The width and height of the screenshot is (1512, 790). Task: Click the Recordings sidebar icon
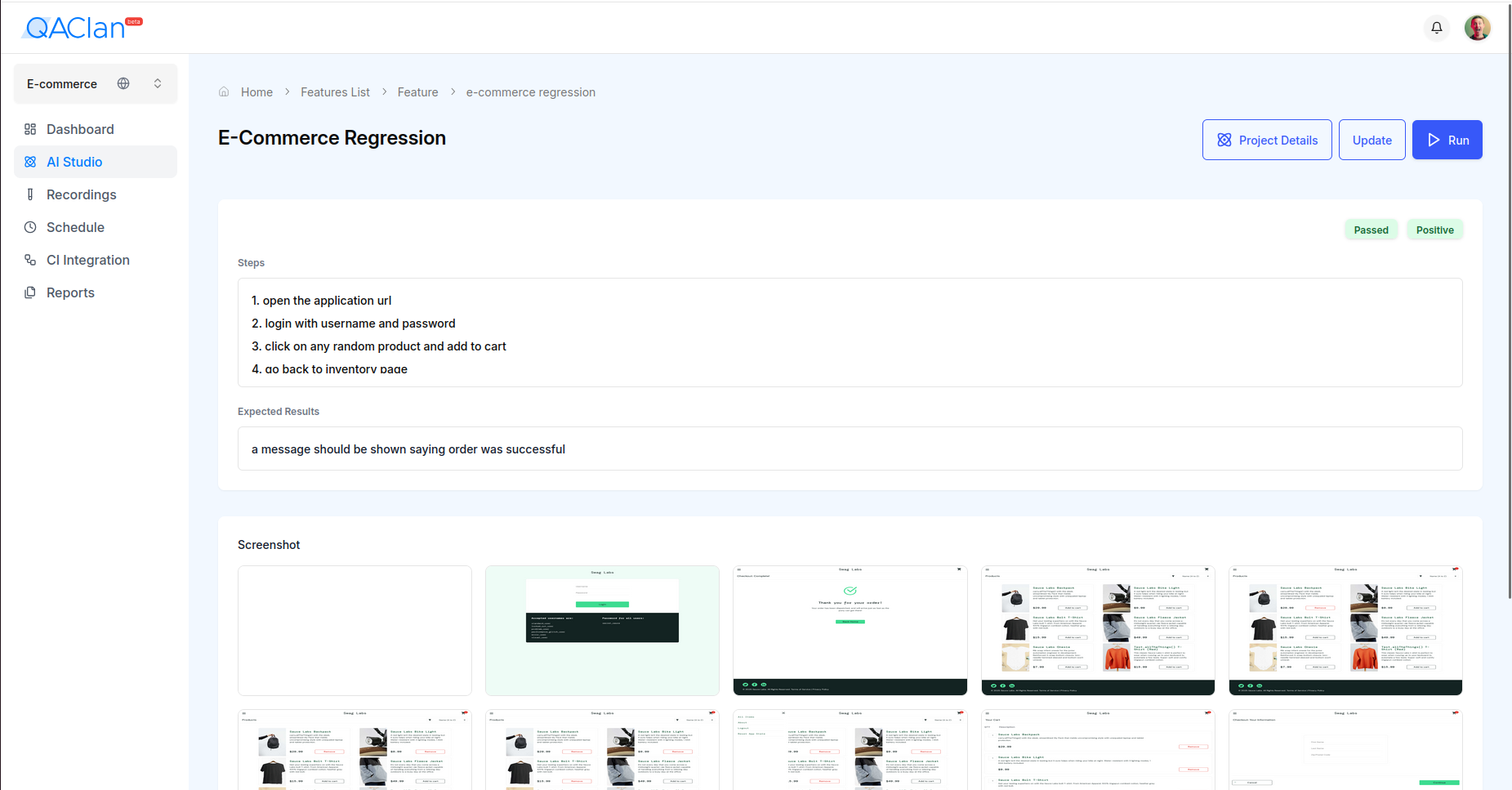pyautogui.click(x=30, y=194)
